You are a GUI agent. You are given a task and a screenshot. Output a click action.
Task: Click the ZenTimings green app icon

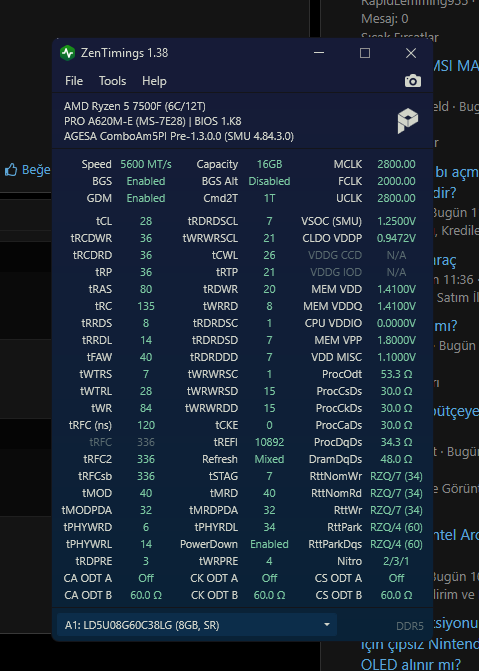tap(67, 53)
